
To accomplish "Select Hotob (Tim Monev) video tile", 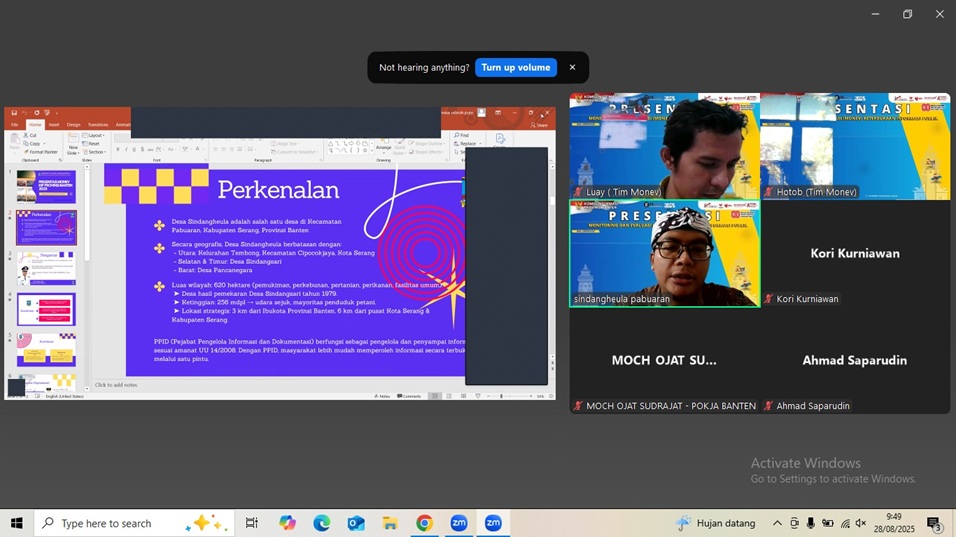I will click(855, 146).
